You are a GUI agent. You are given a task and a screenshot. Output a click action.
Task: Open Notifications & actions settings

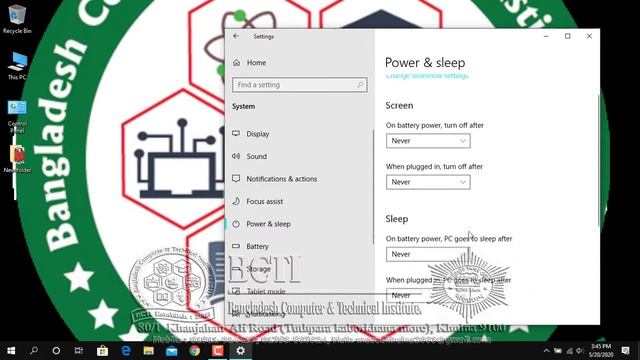click(x=282, y=179)
